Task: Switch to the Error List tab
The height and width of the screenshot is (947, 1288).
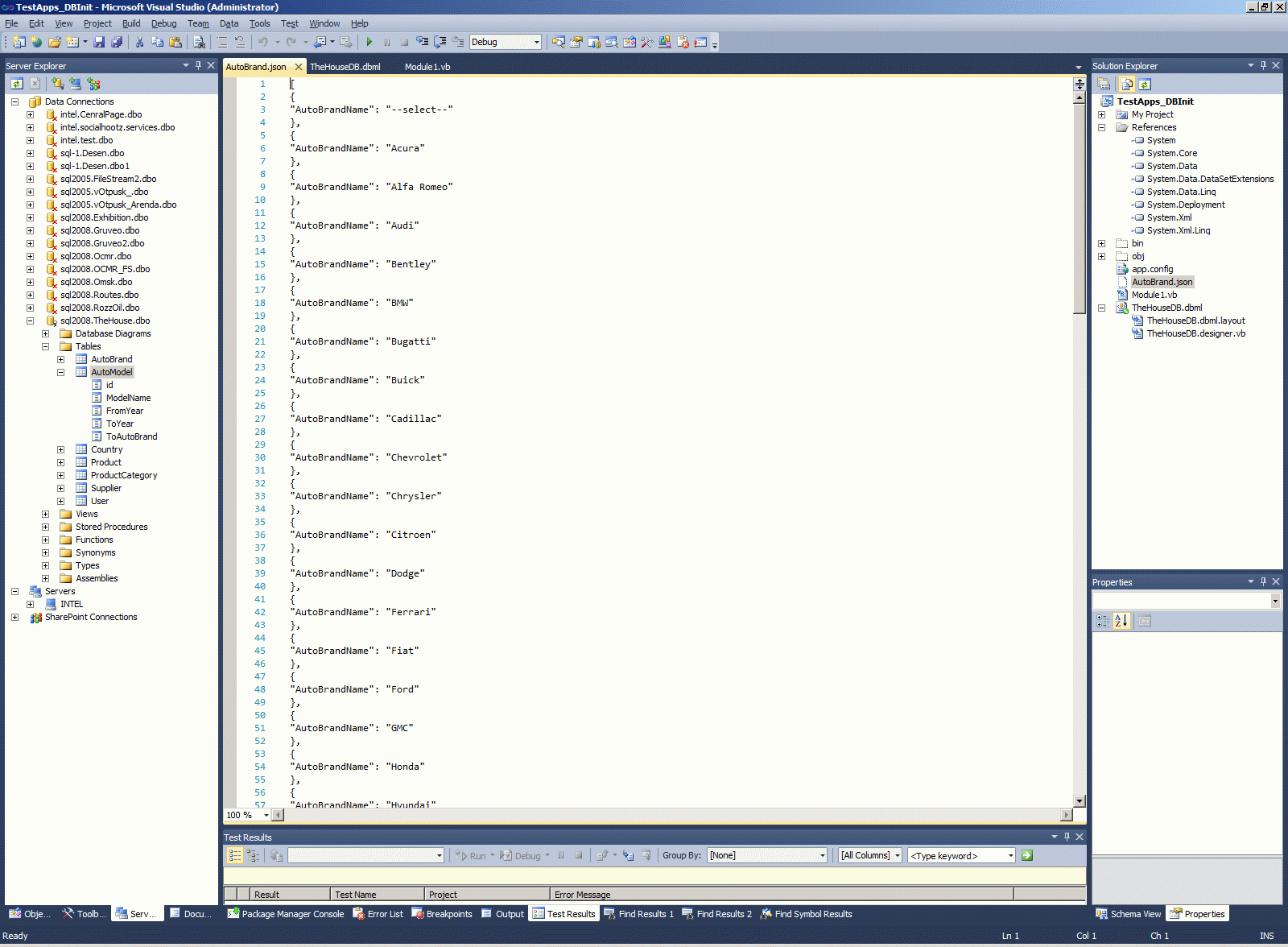Action: coord(378,914)
